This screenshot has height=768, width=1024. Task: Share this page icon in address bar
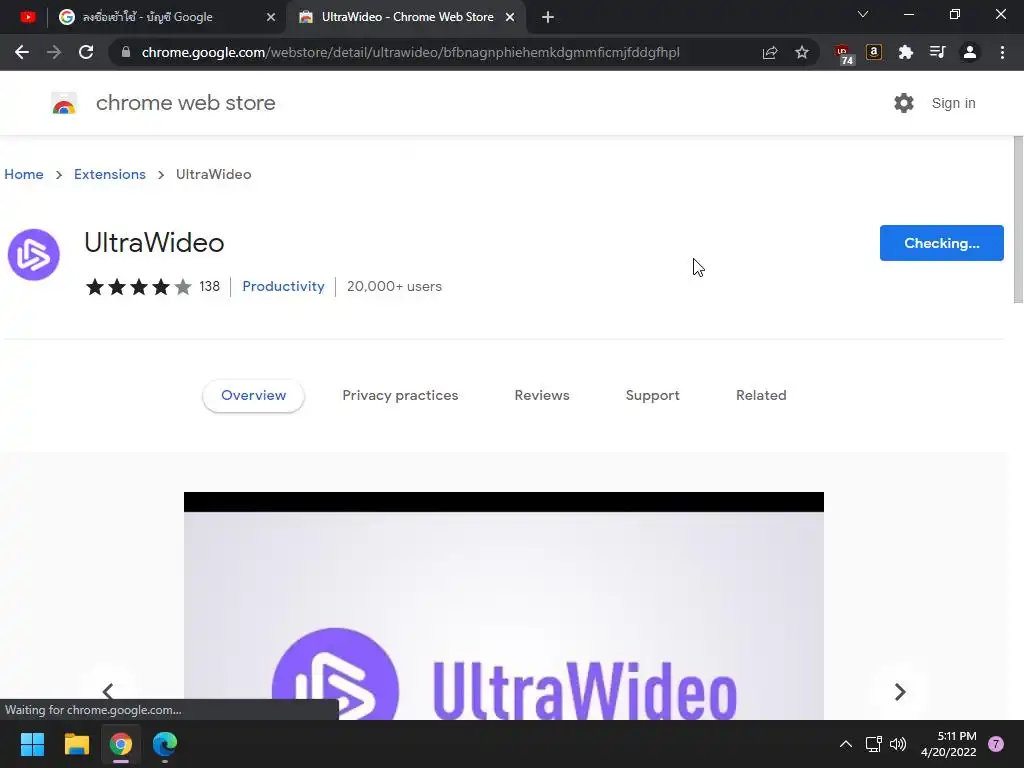click(x=770, y=52)
